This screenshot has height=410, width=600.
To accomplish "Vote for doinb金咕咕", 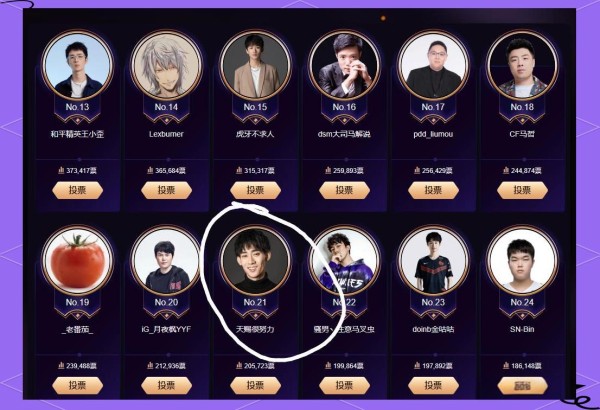I will pos(433,385).
